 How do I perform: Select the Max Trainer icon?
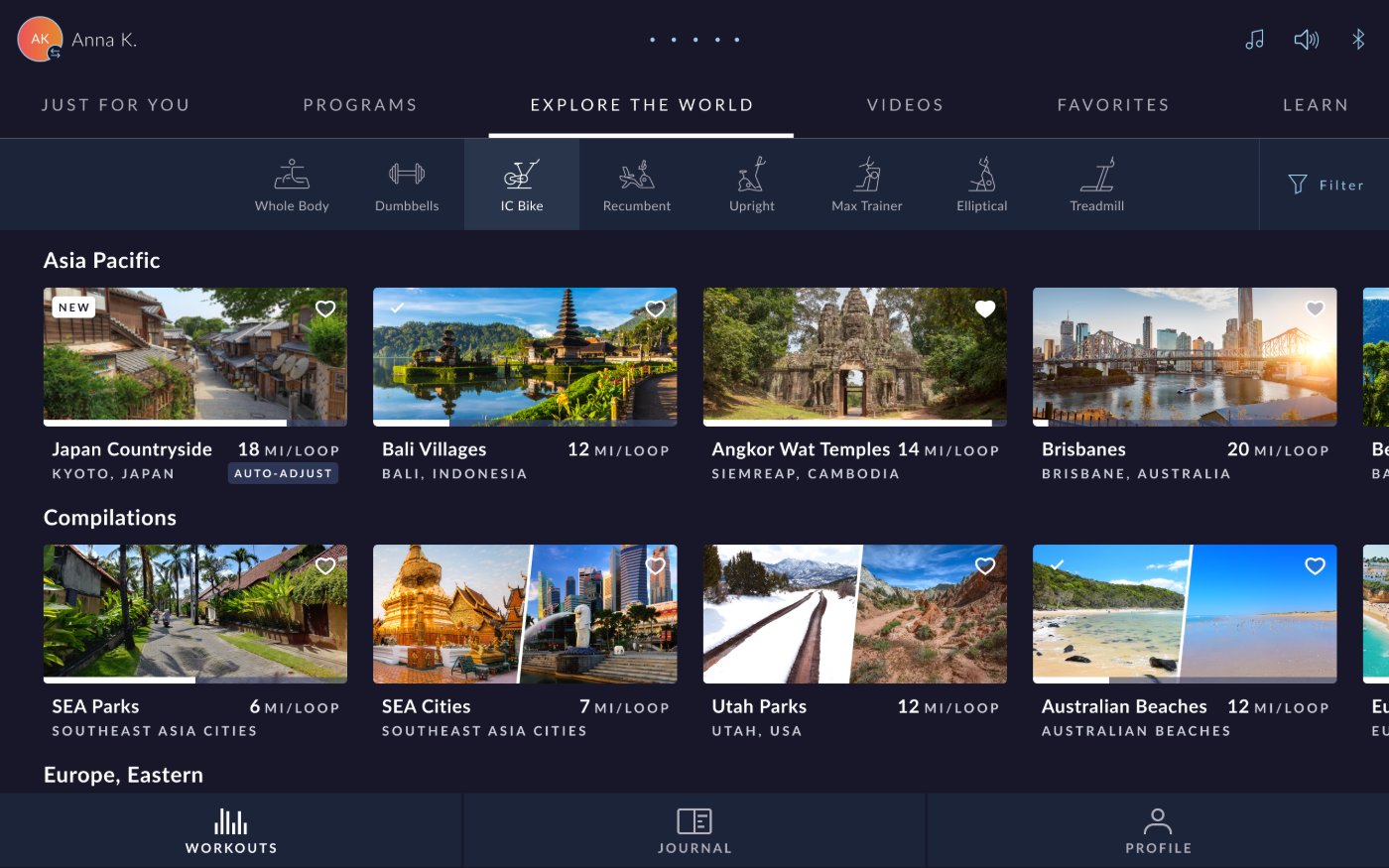tap(867, 175)
